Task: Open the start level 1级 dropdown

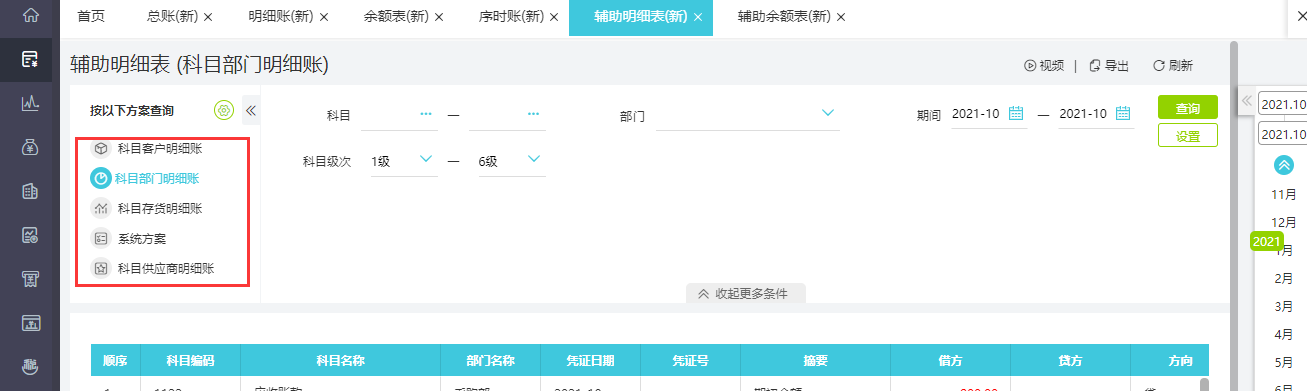Action: (x=426, y=159)
